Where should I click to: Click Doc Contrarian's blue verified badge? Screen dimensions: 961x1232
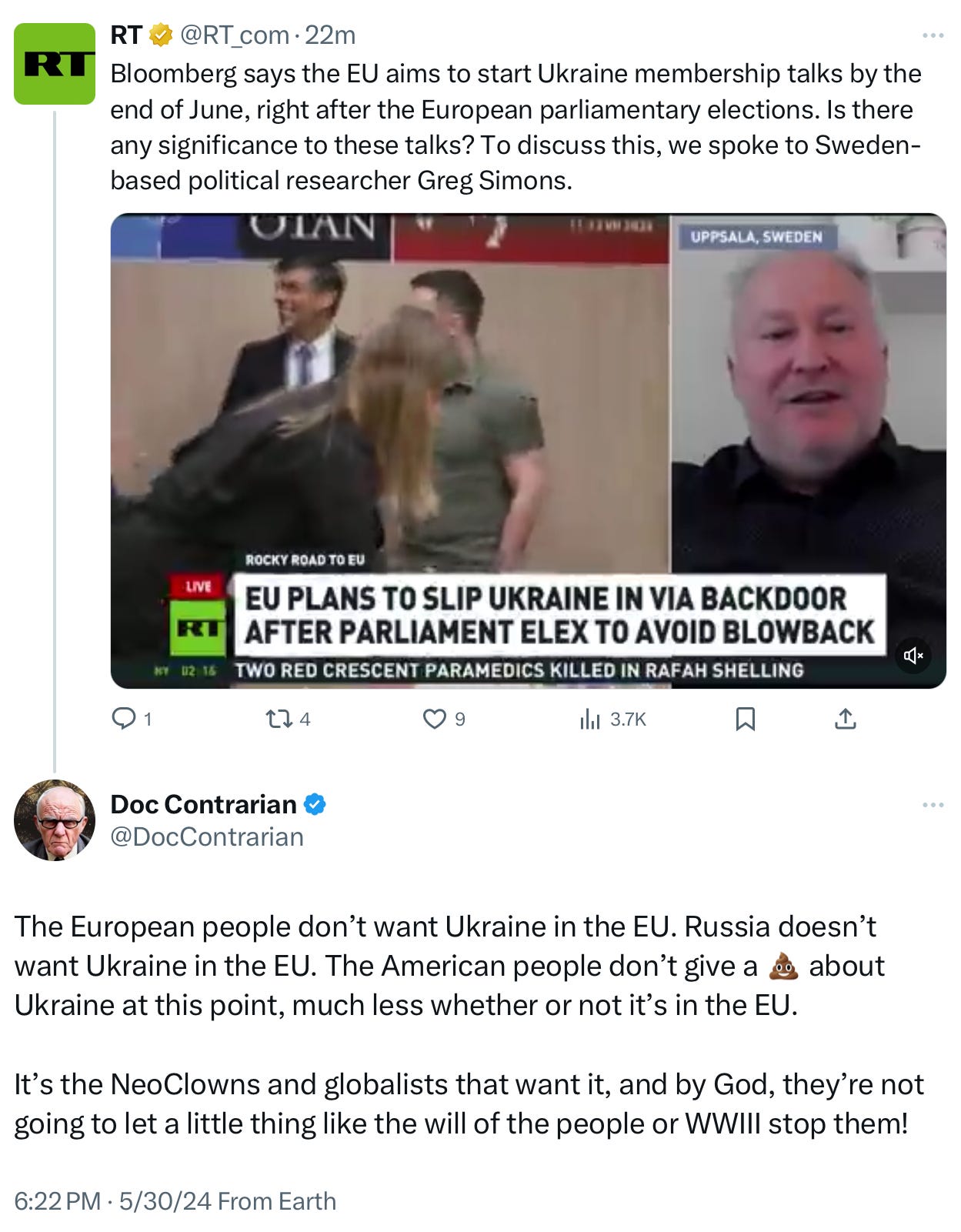click(x=315, y=804)
